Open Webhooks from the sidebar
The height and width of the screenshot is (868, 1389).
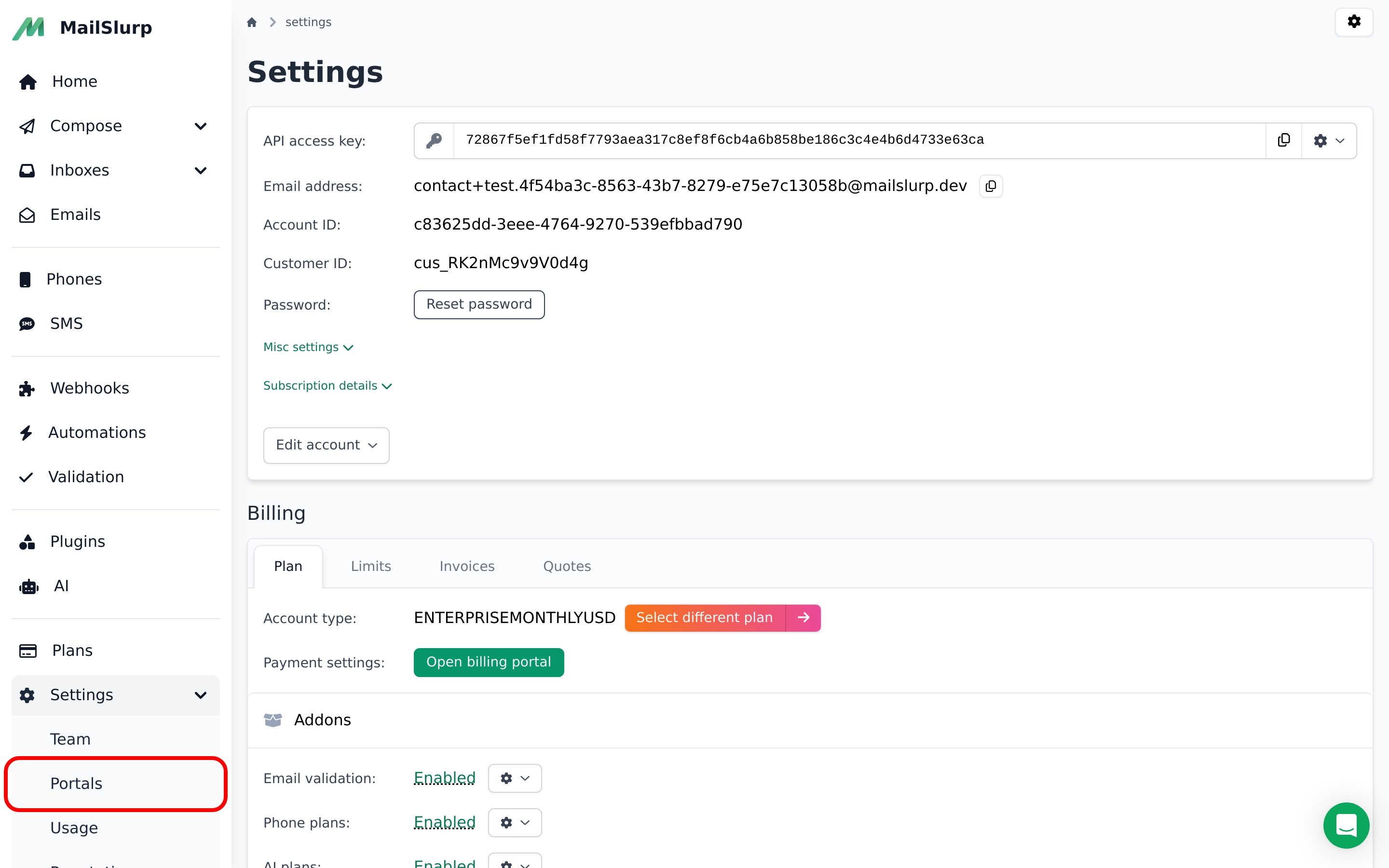coord(115,389)
